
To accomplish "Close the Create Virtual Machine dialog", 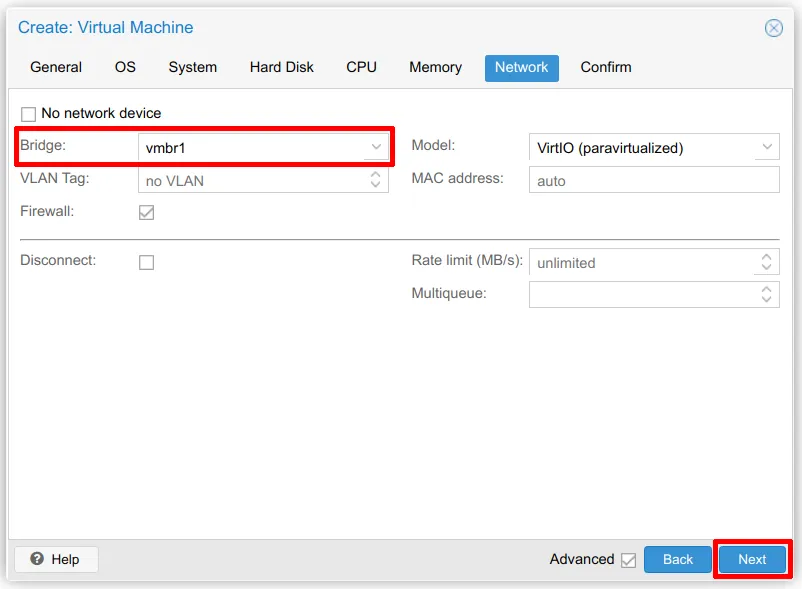I will coord(773,28).
